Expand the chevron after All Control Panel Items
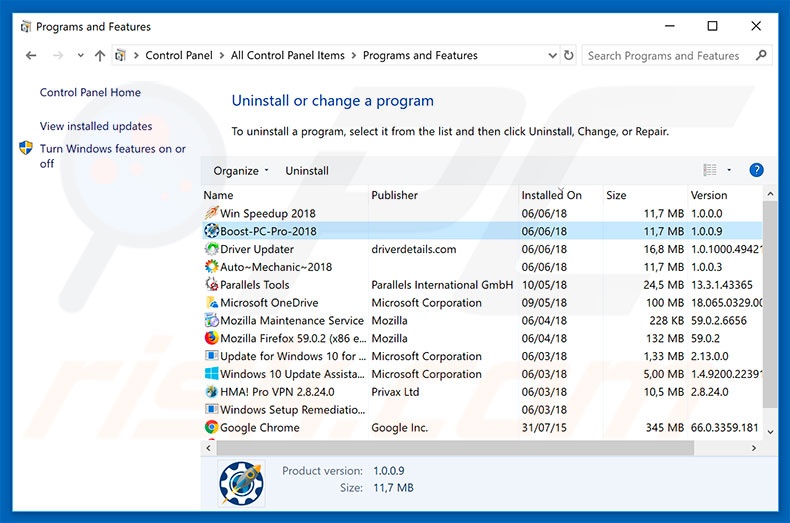This screenshot has width=790, height=523. click(354, 55)
